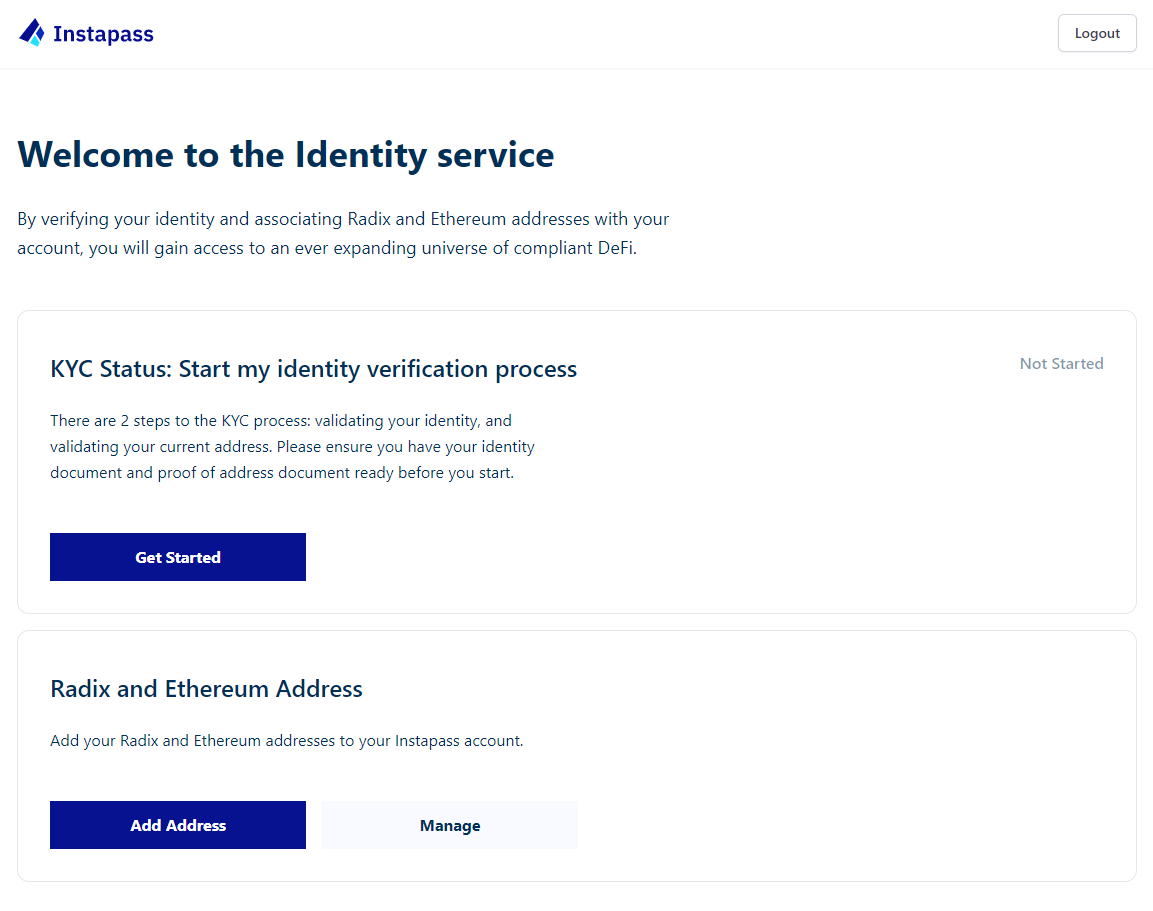Screen dimensions: 1153x911
Task: Click the 'validating your current address' text line
Action: coord(292,446)
